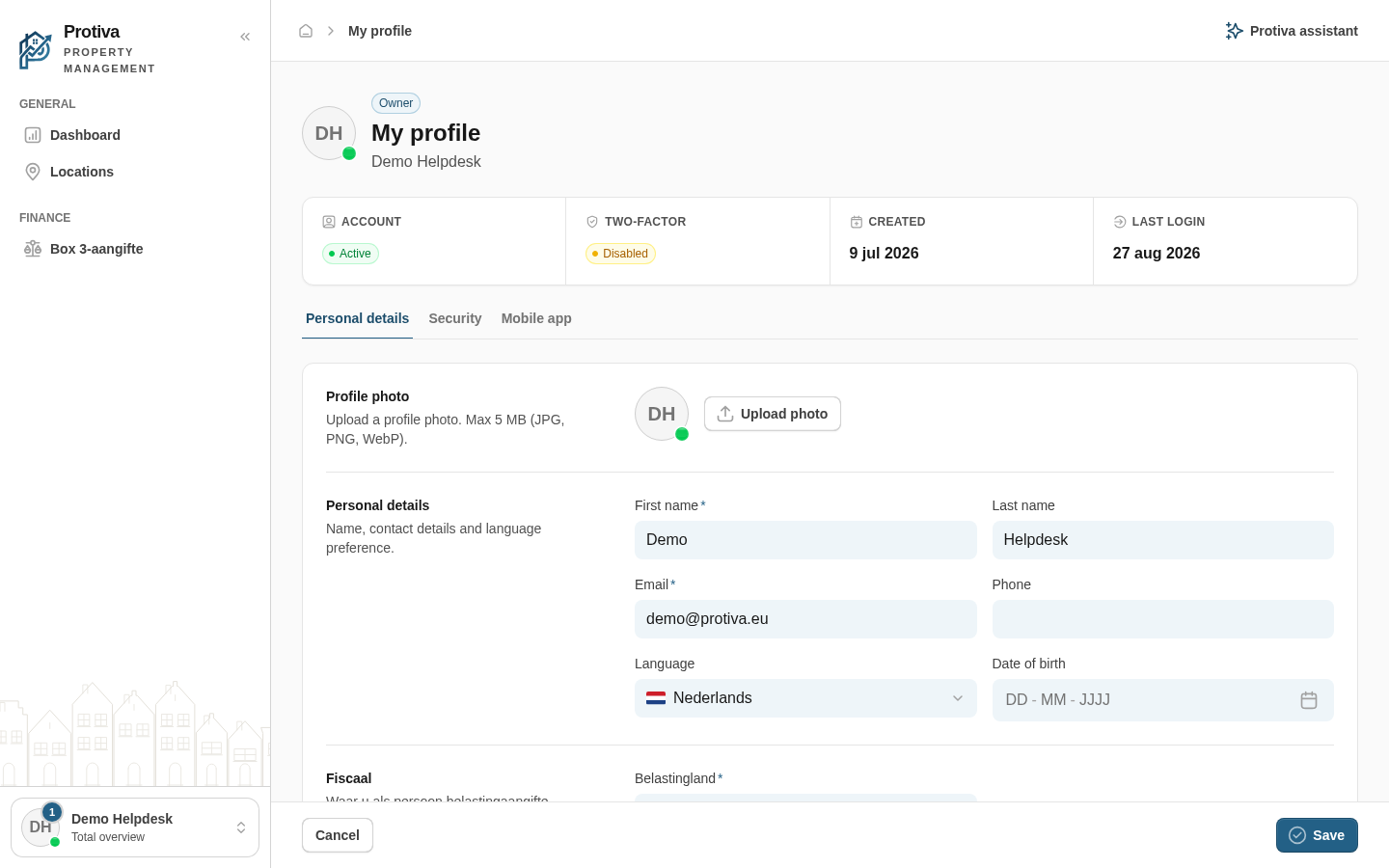Open the Protiva assistant sparkle icon
Screen dimensions: 1389x868
coord(1234,31)
